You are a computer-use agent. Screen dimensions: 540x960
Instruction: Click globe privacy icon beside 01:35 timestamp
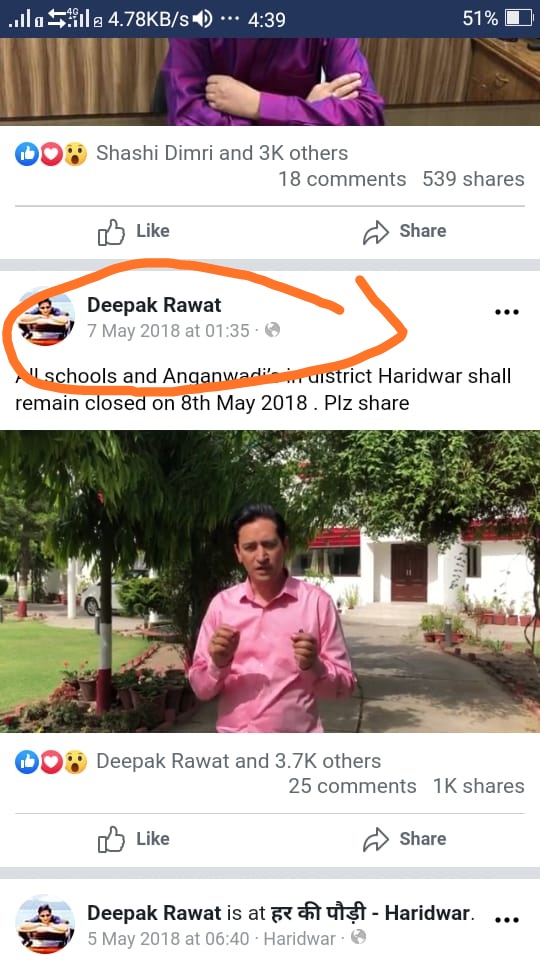coord(272,331)
